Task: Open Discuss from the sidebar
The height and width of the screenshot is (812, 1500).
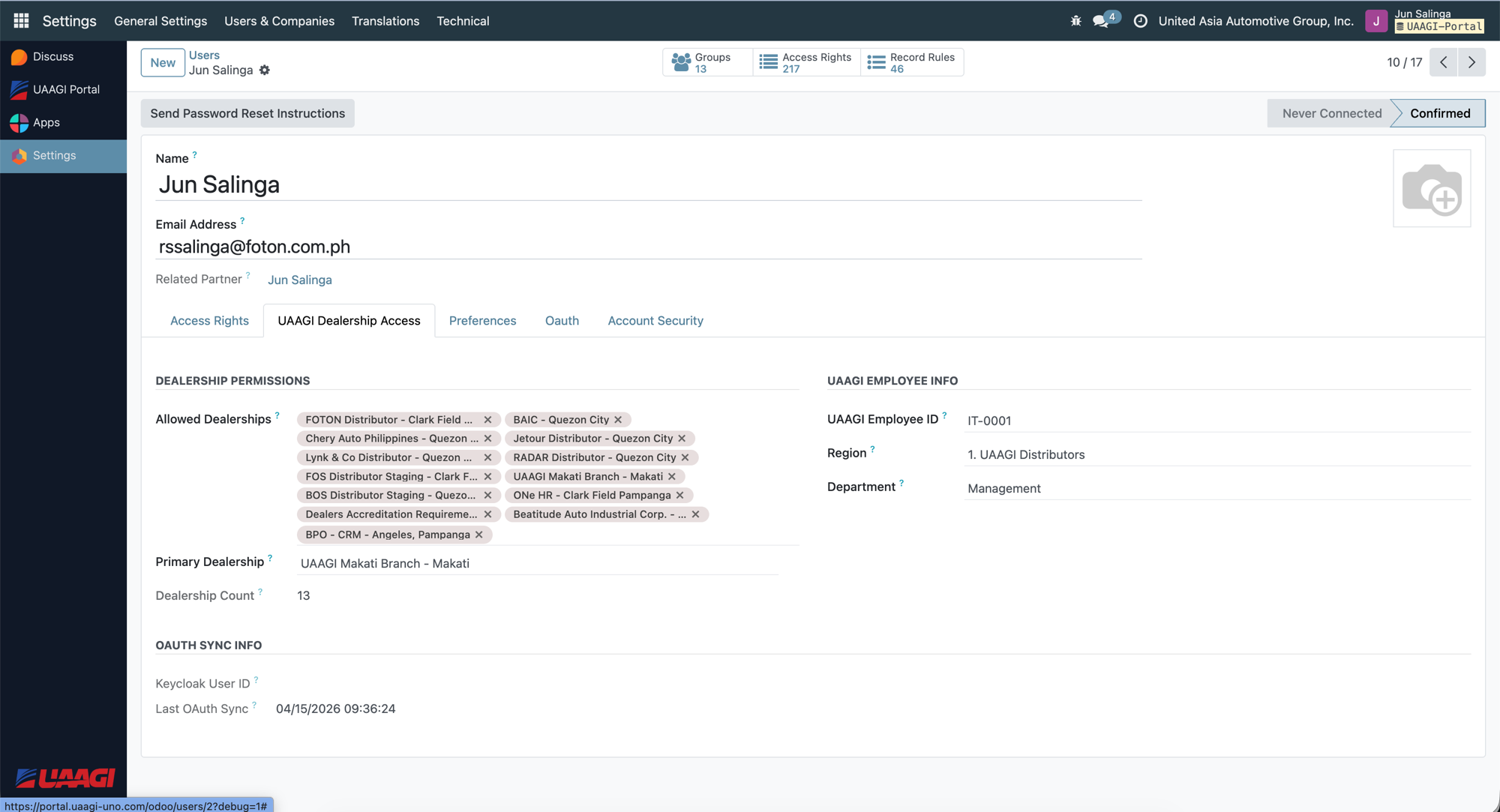Action: click(x=52, y=56)
